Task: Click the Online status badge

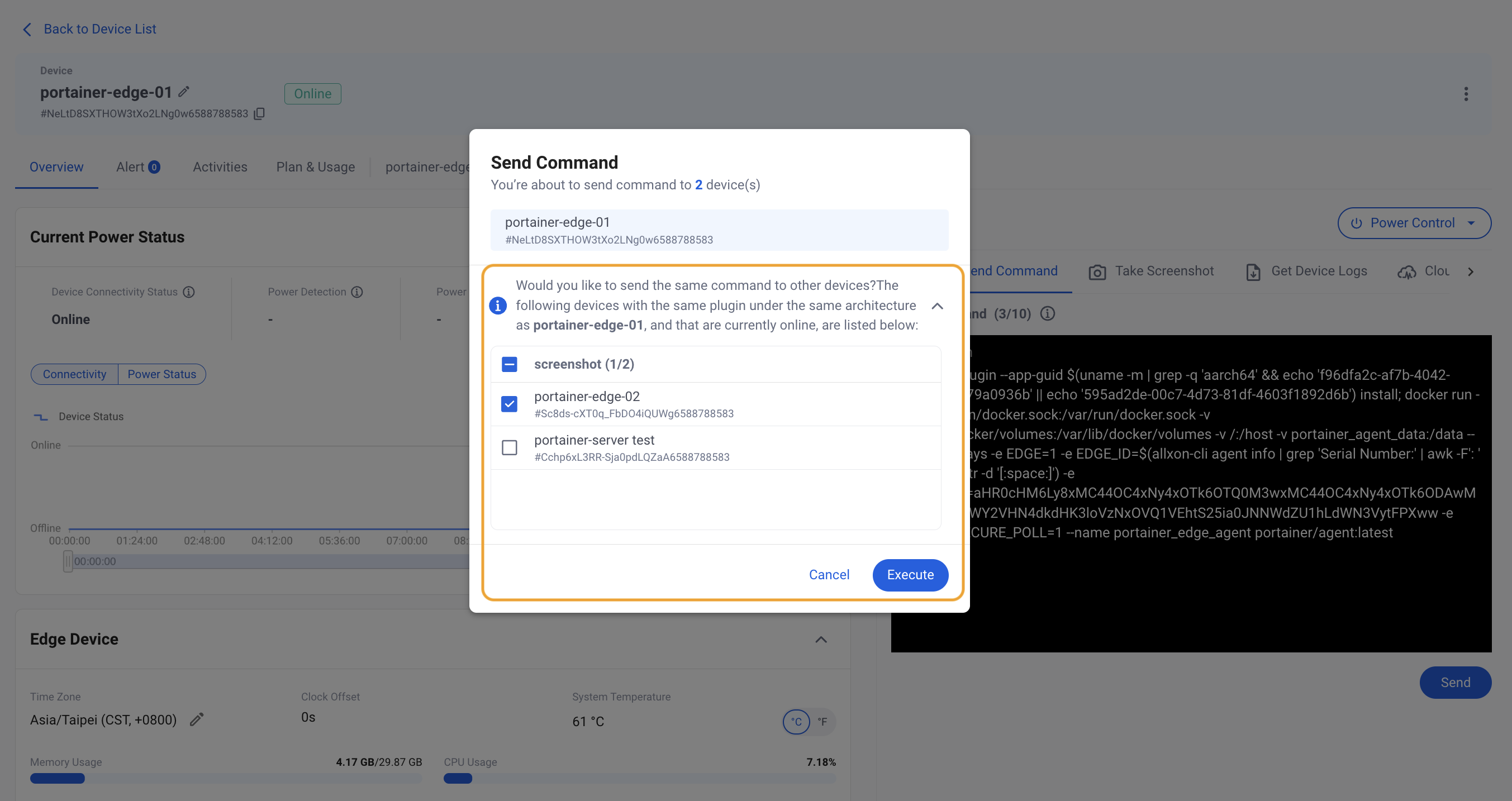Action: tap(313, 94)
